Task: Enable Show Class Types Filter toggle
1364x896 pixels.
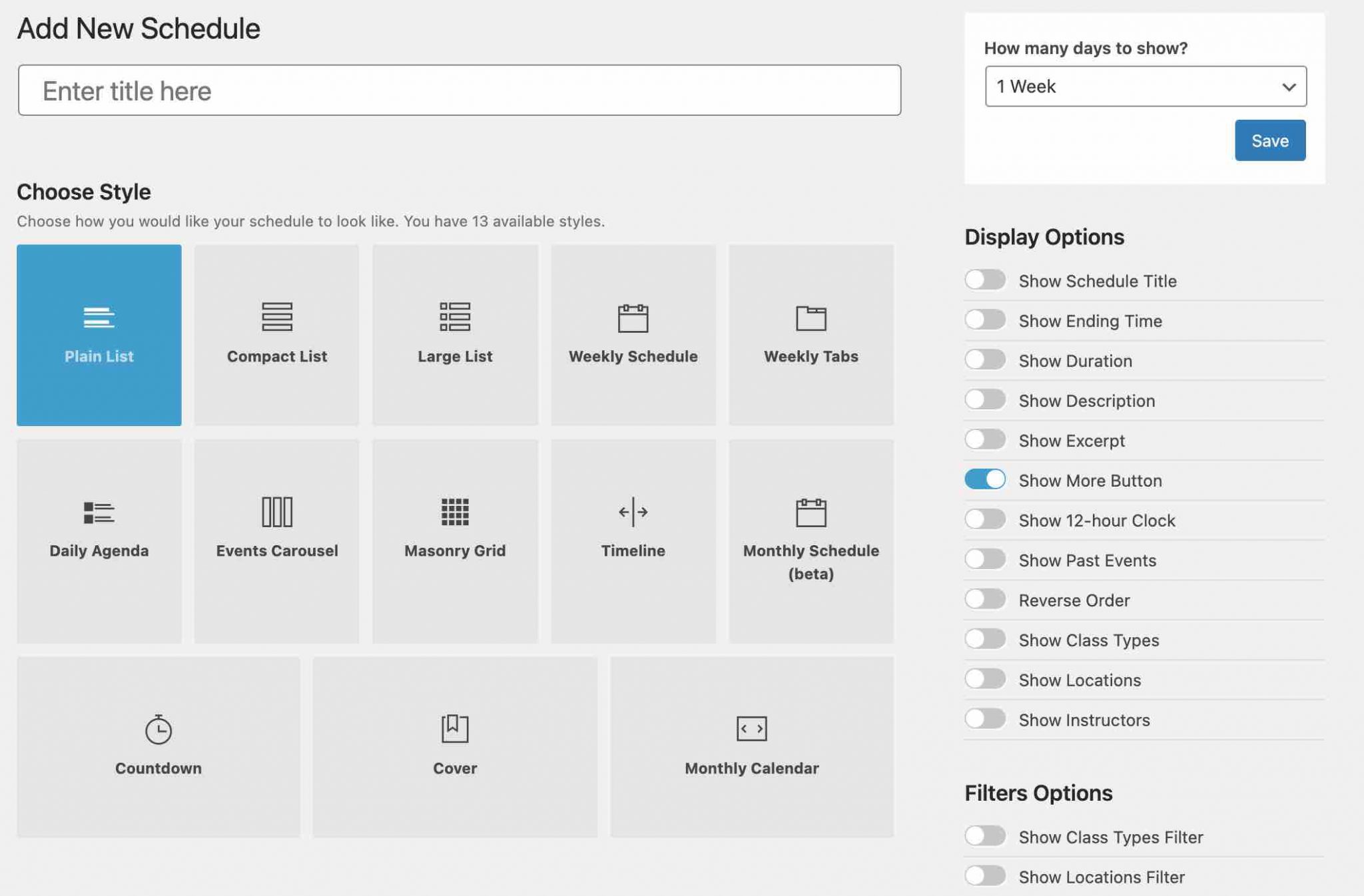Action: pos(984,835)
